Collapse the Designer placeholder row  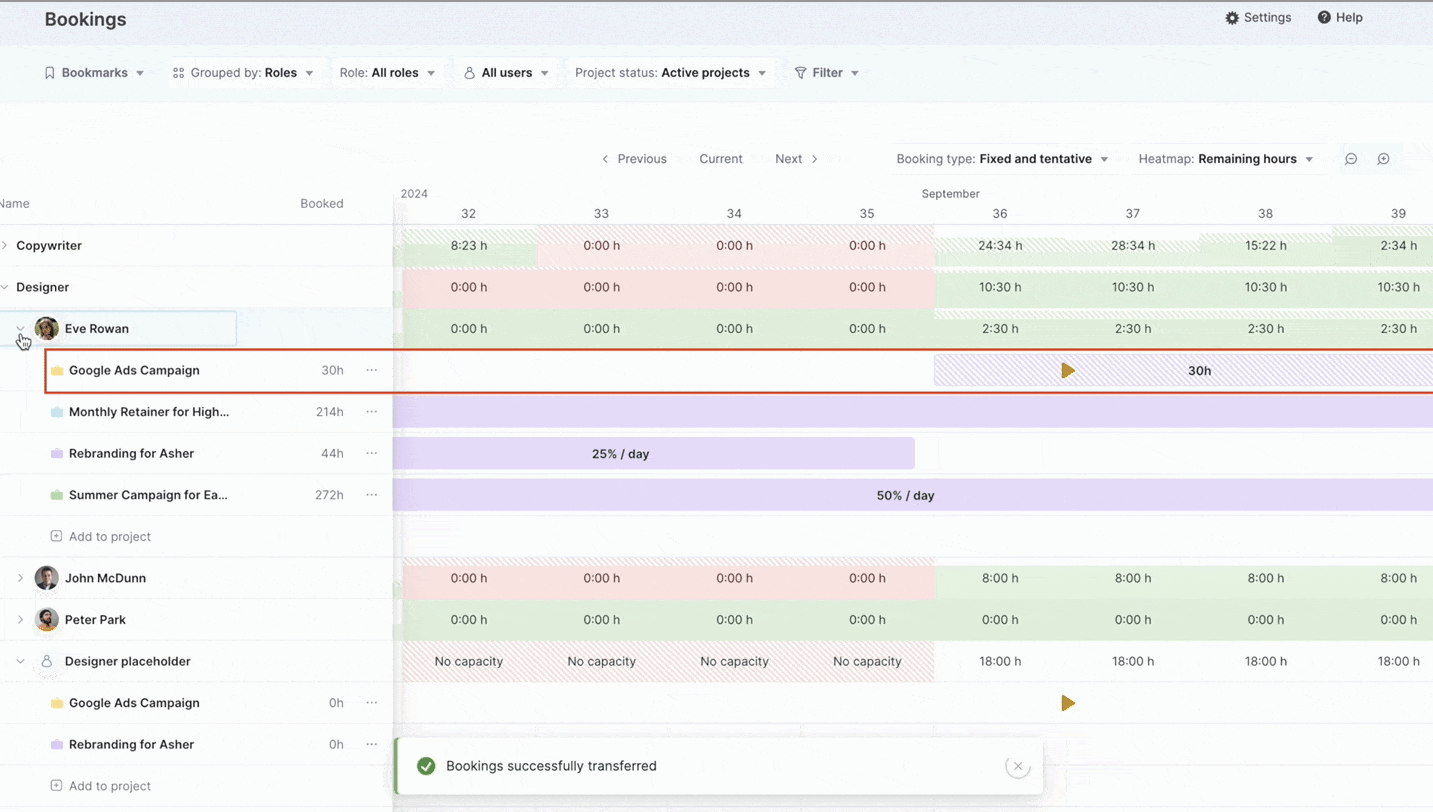click(x=20, y=661)
